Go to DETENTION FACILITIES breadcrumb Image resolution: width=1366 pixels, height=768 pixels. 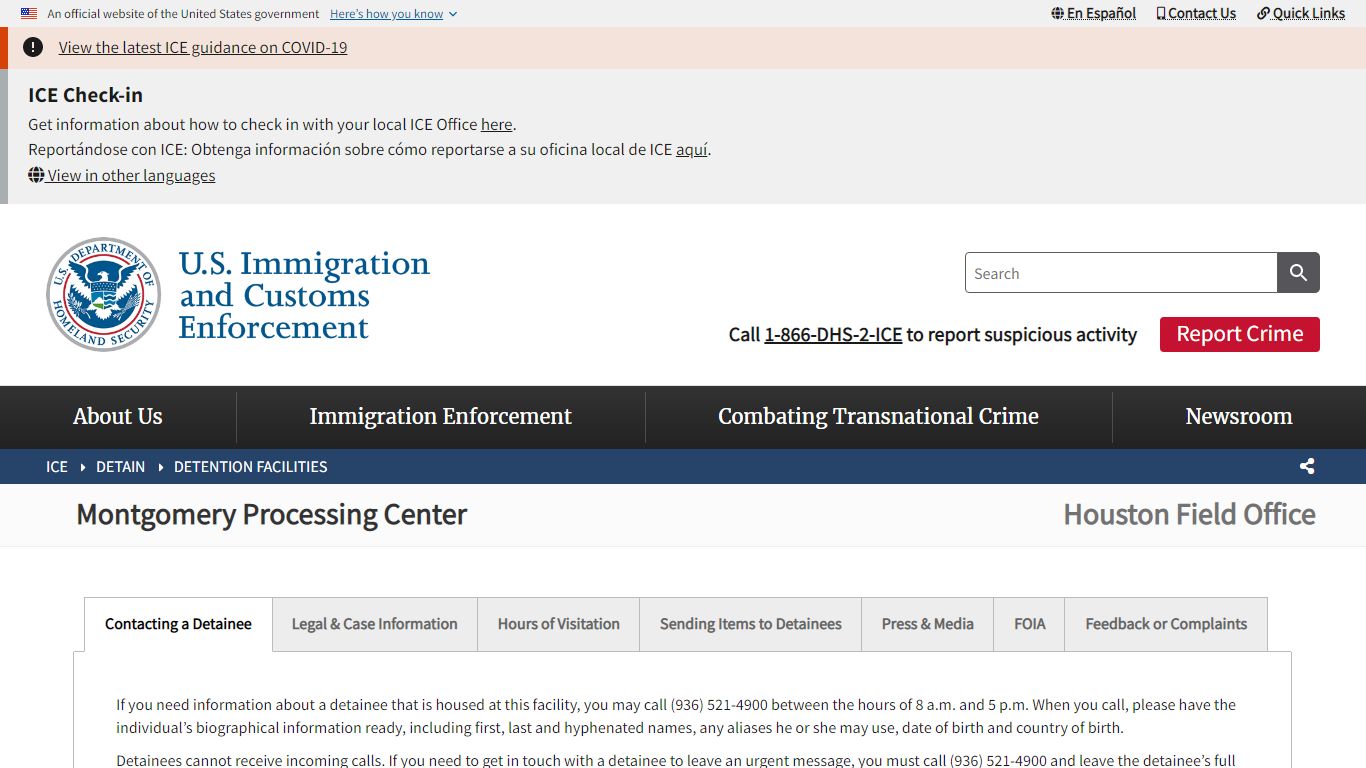tap(251, 467)
